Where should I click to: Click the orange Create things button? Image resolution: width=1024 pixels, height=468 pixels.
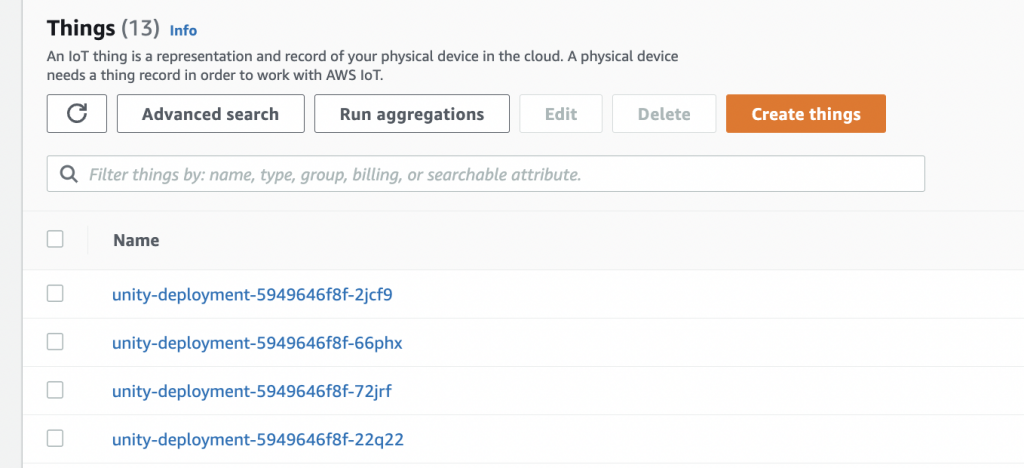[x=805, y=114]
